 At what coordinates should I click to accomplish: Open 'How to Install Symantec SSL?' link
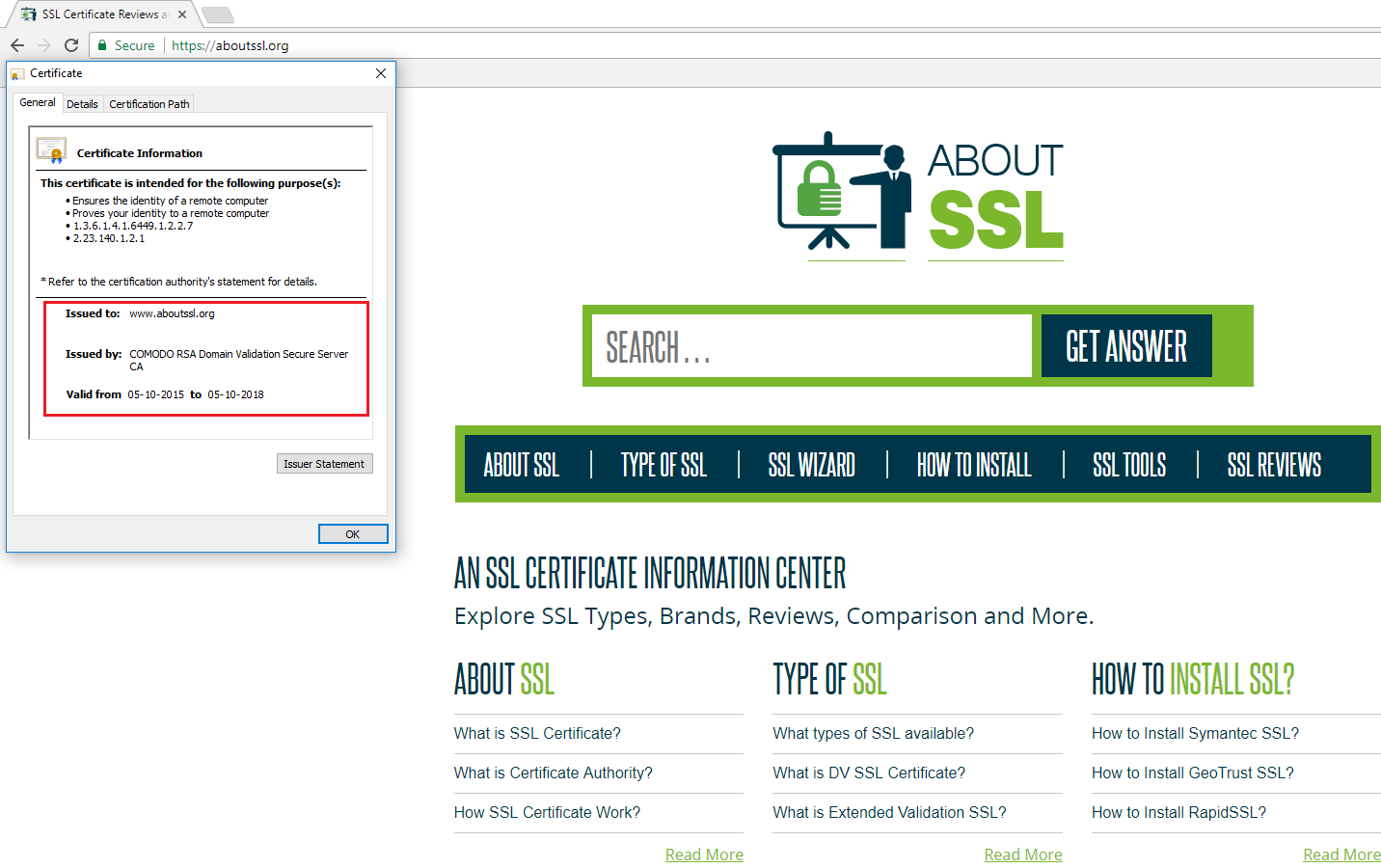(1195, 734)
